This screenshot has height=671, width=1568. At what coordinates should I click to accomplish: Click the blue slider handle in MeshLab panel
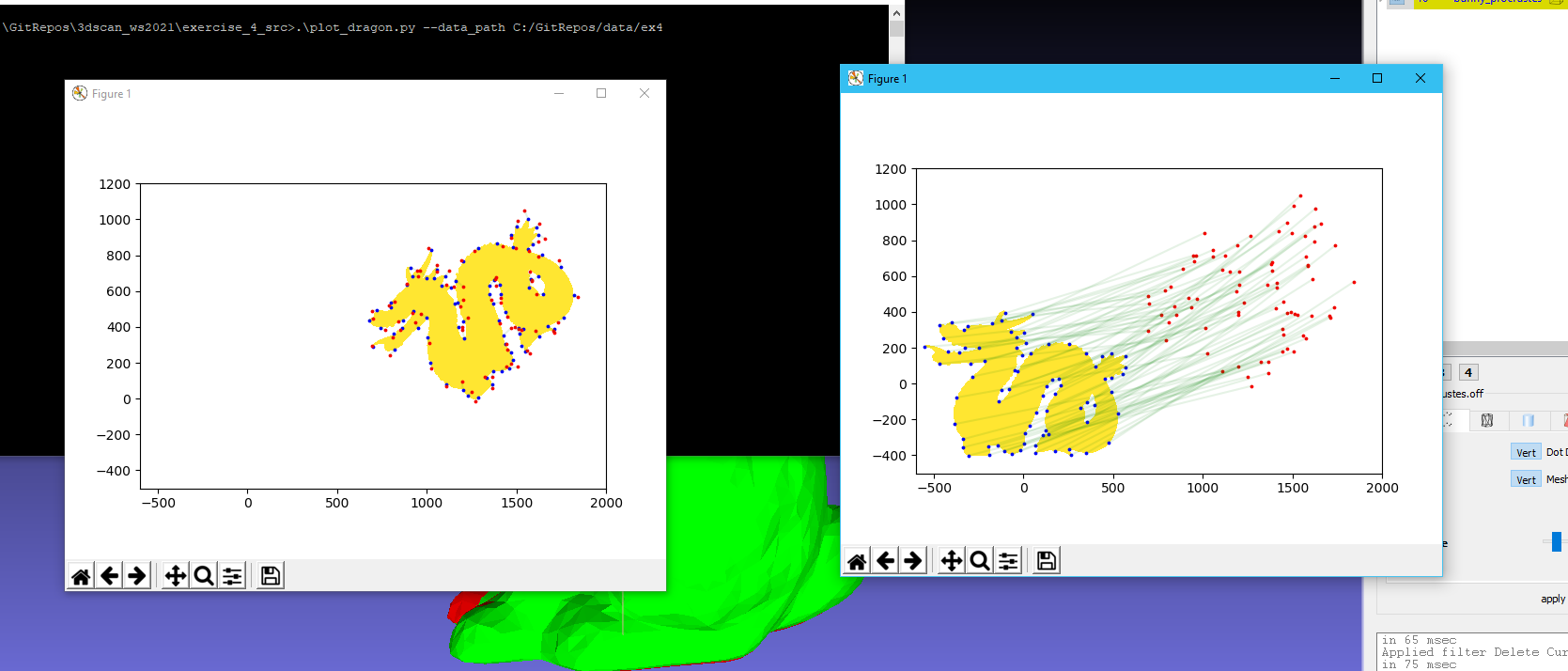click(x=1557, y=541)
